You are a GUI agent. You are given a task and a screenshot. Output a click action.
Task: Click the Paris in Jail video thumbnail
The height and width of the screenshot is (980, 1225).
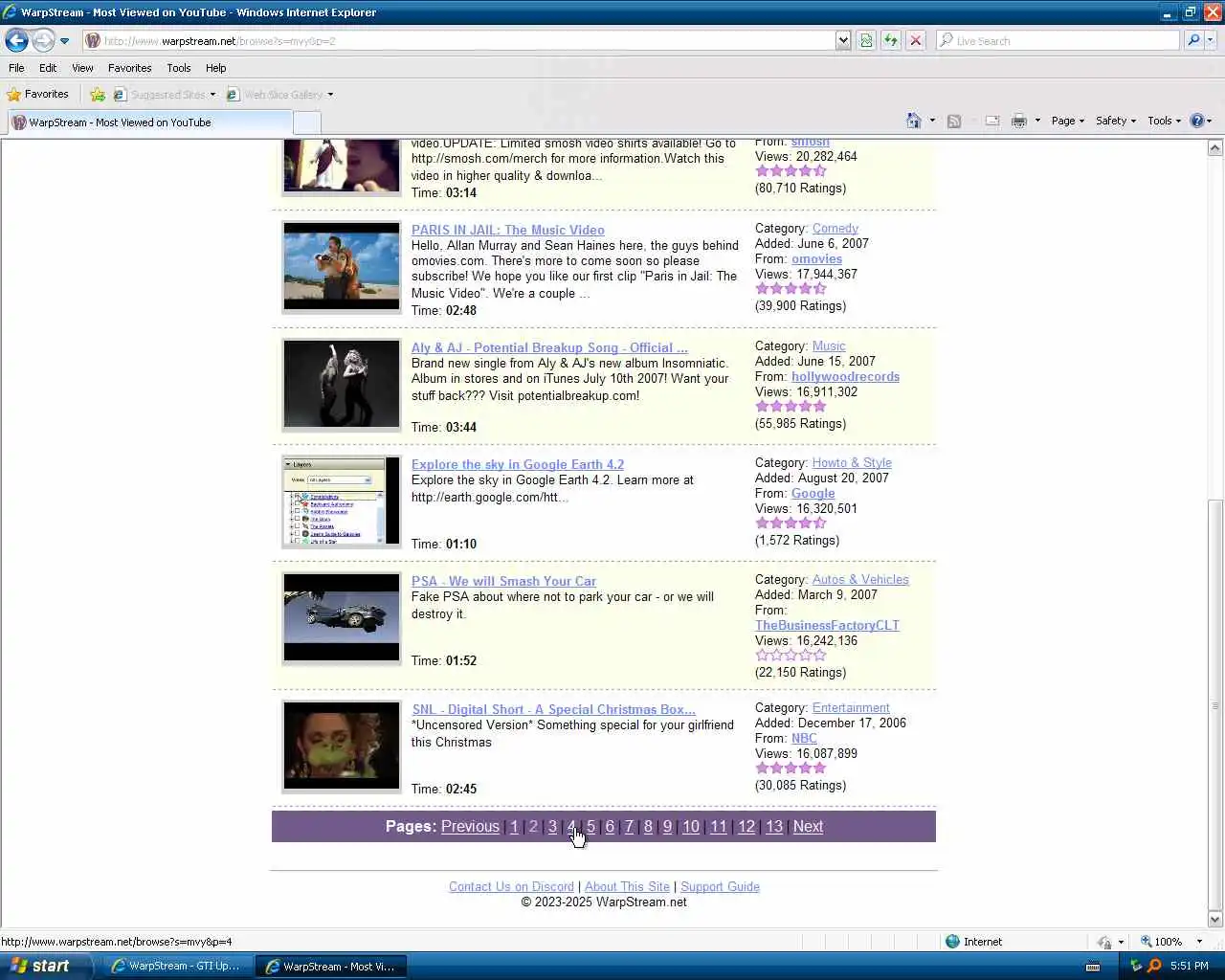[342, 267]
